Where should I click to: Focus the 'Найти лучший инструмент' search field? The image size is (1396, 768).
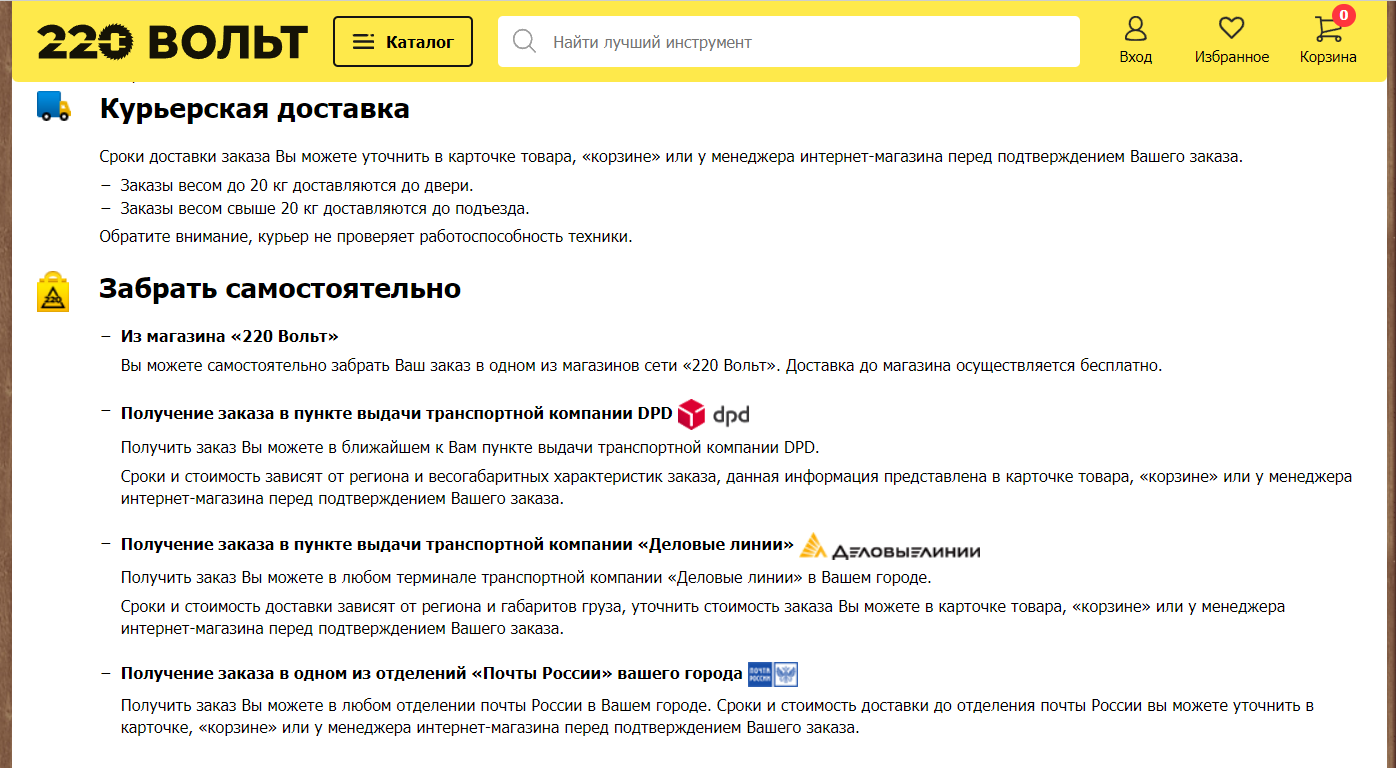coord(789,42)
